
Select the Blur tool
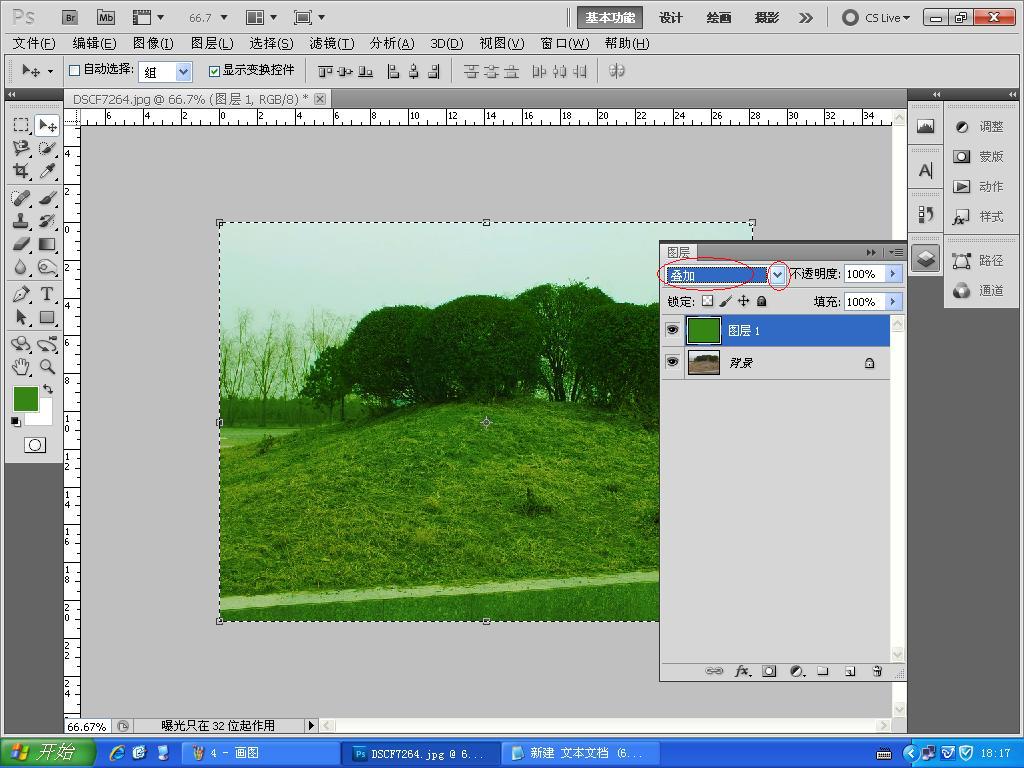(x=21, y=267)
